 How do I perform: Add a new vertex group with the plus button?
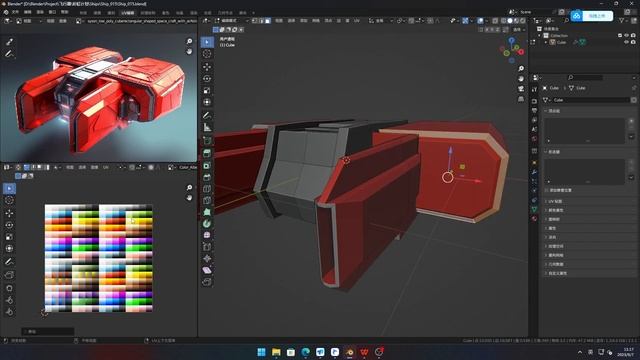(x=631, y=121)
